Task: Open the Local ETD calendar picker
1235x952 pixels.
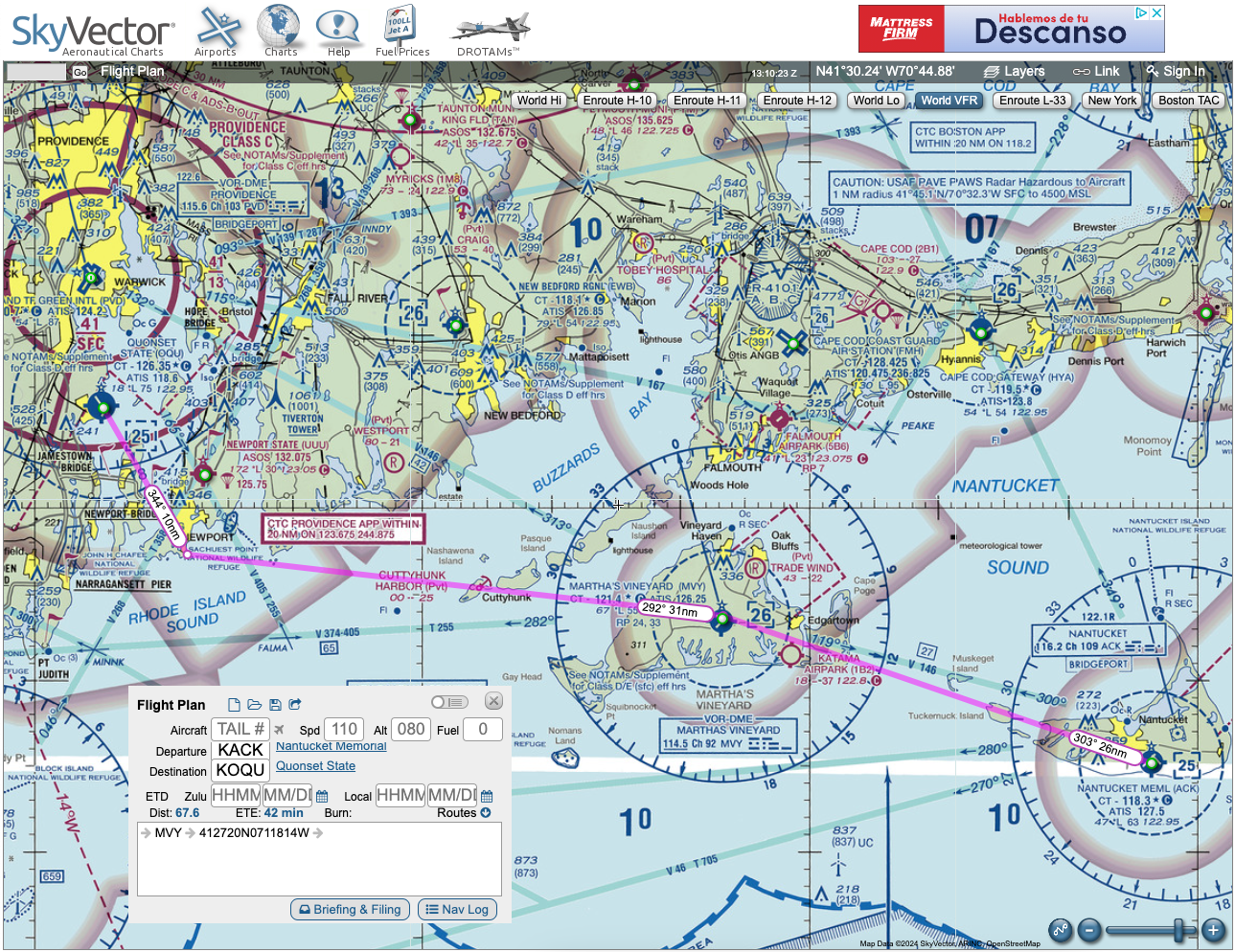Action: pyautogui.click(x=487, y=796)
